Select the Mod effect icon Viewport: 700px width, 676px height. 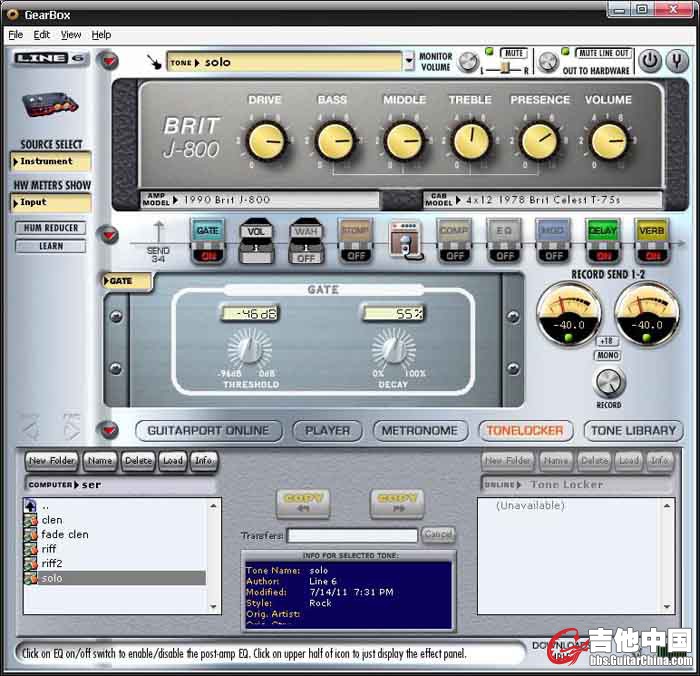(553, 231)
